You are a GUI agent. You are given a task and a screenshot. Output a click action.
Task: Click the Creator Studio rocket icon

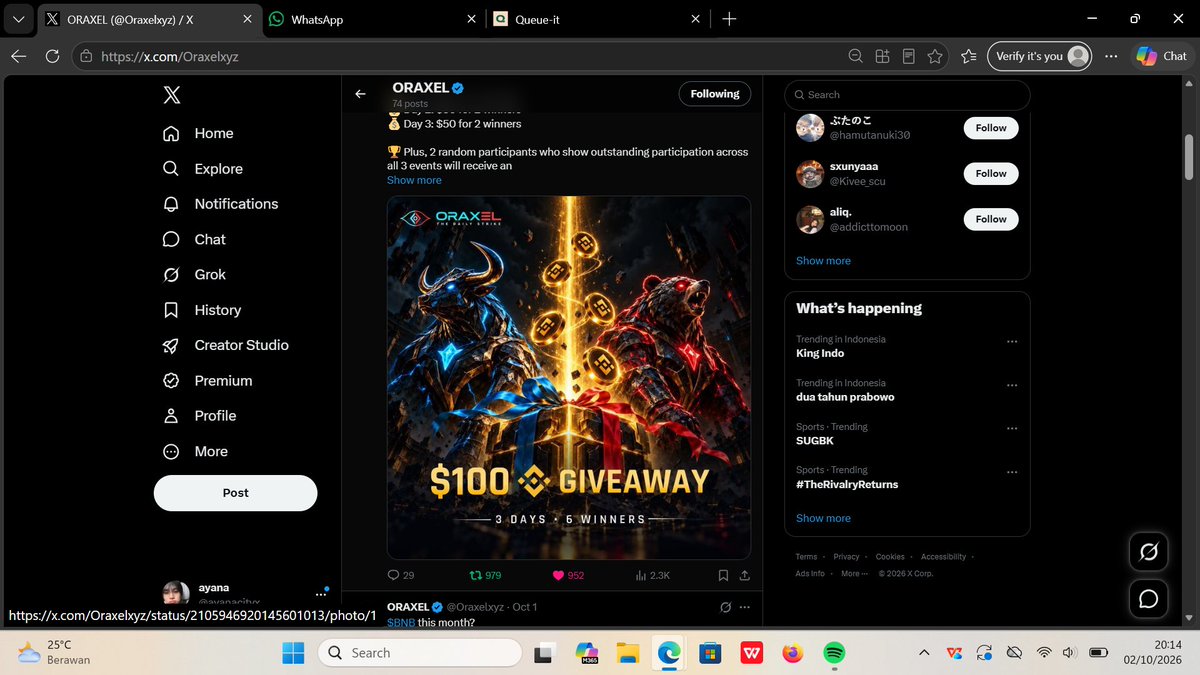171,345
